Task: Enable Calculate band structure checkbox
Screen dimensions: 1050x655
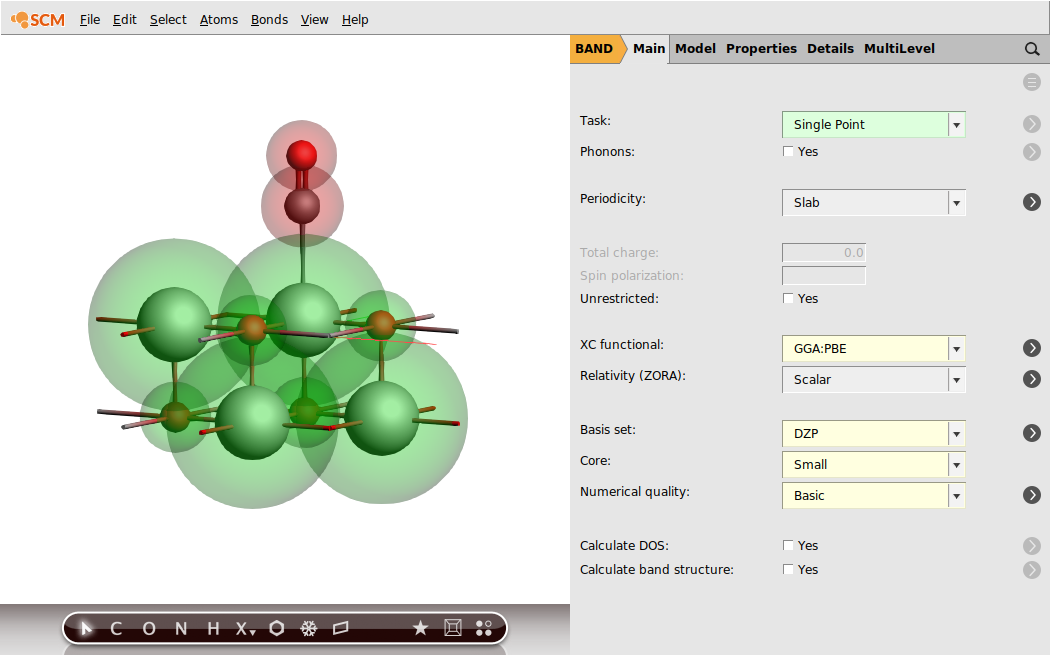Action: coord(788,569)
